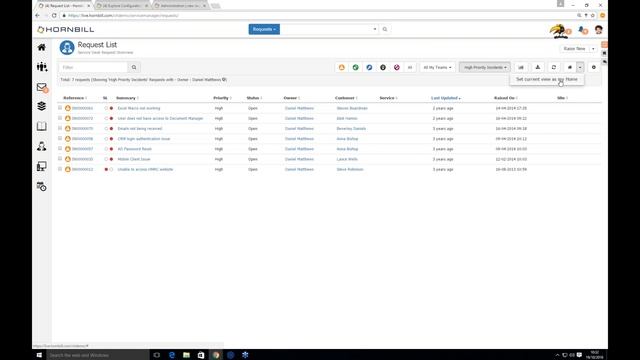Open the monitor asset icon in sidebar
This screenshot has height=360, width=640.
click(x=42, y=166)
